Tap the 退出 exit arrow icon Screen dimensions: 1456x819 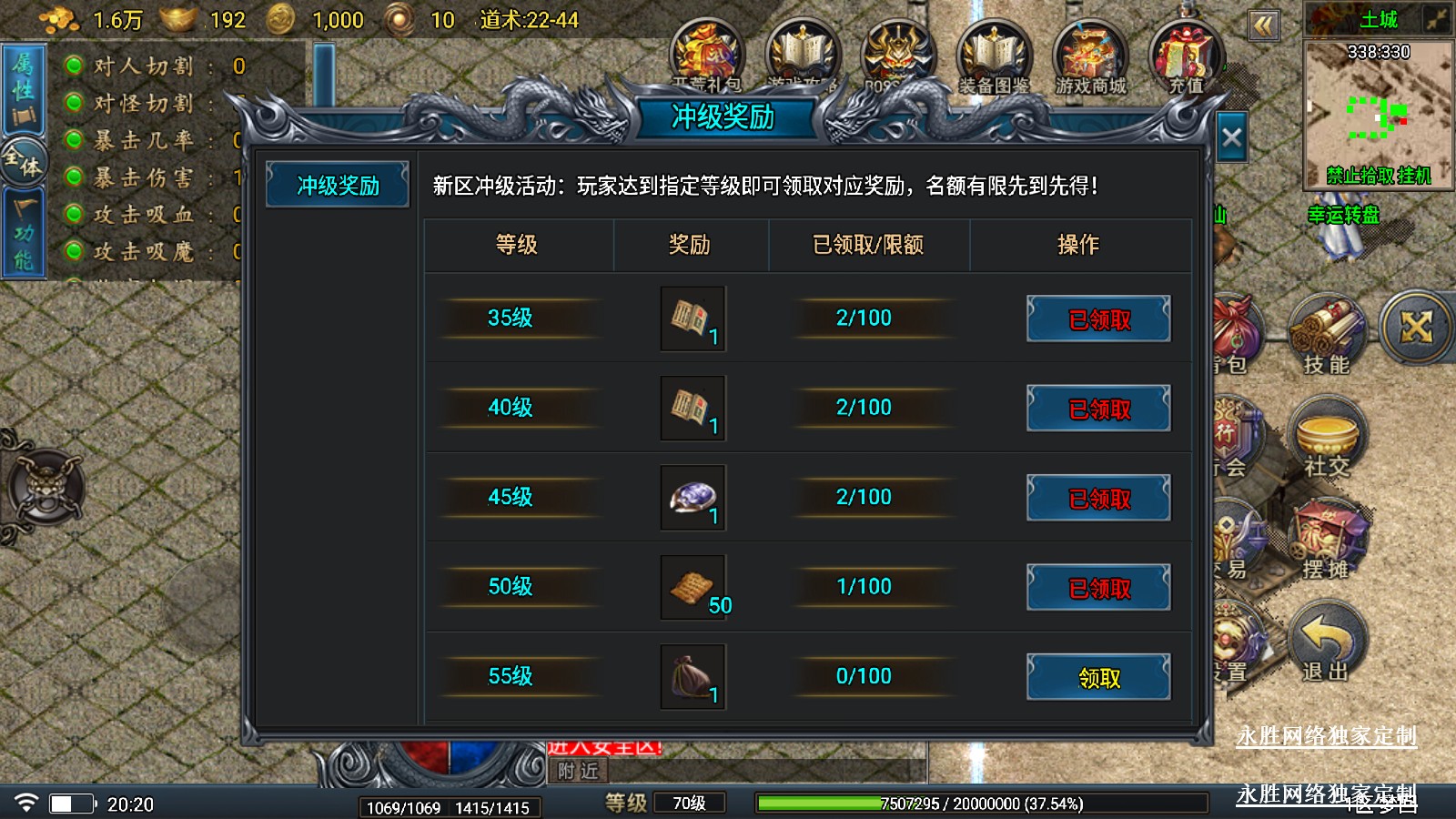1327,642
